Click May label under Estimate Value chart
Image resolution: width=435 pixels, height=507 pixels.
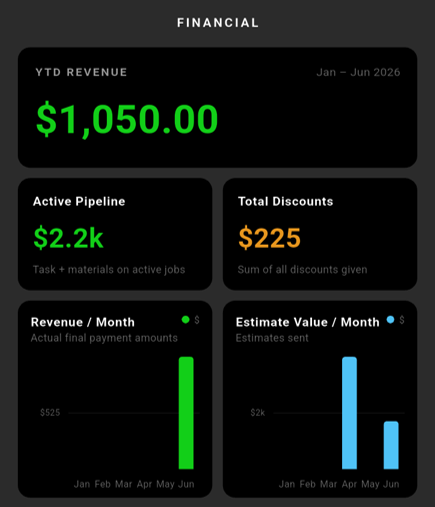[370, 484]
